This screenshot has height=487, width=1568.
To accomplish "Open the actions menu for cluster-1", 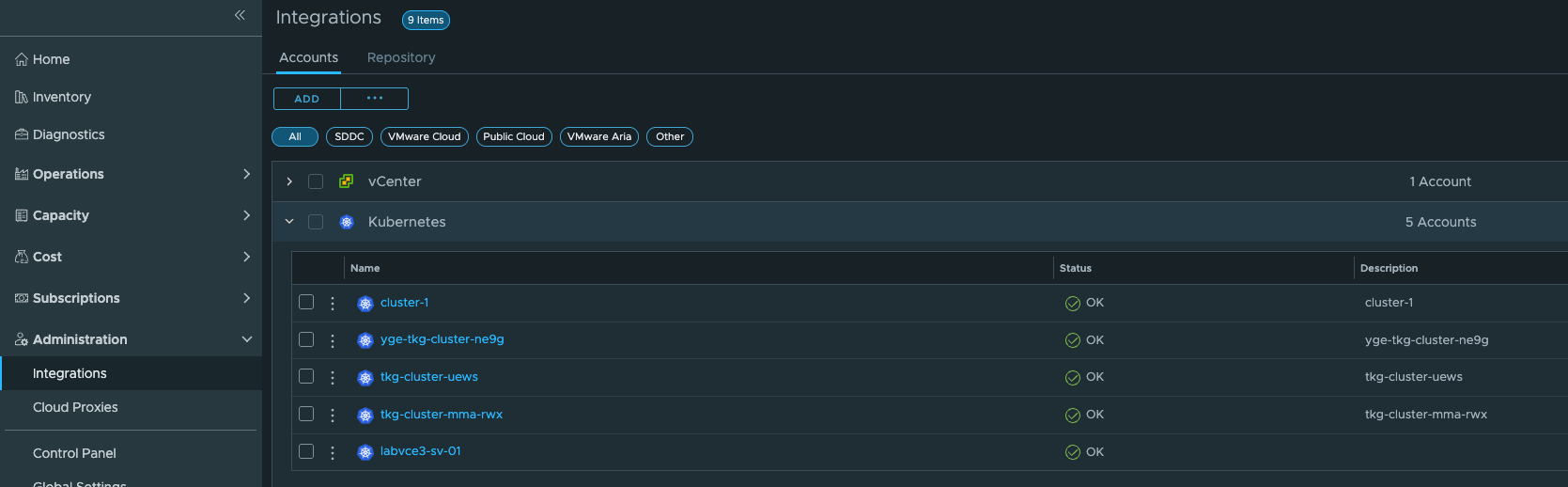I will pyautogui.click(x=333, y=304).
